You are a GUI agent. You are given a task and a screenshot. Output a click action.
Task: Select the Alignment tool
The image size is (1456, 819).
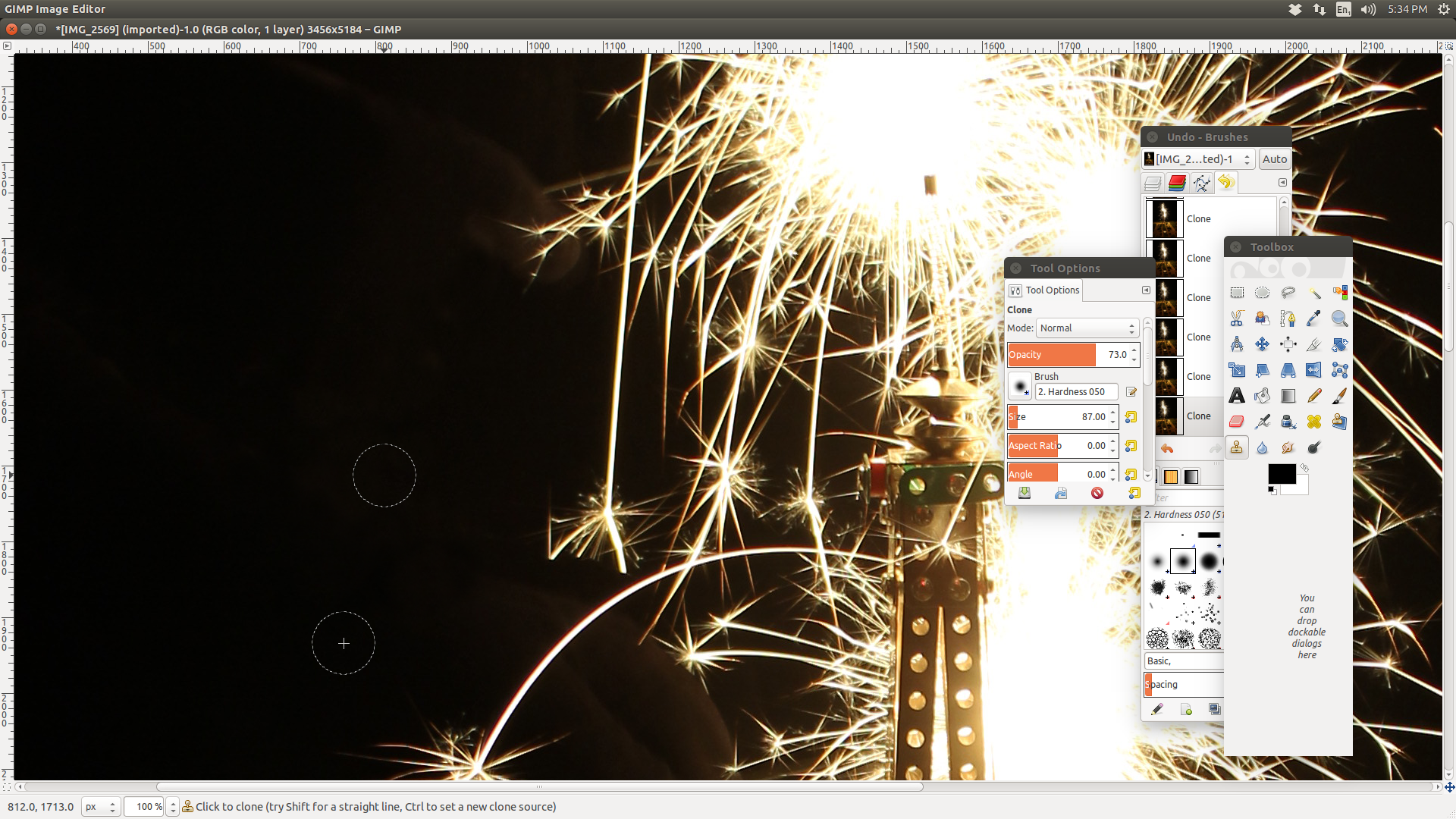[1288, 344]
